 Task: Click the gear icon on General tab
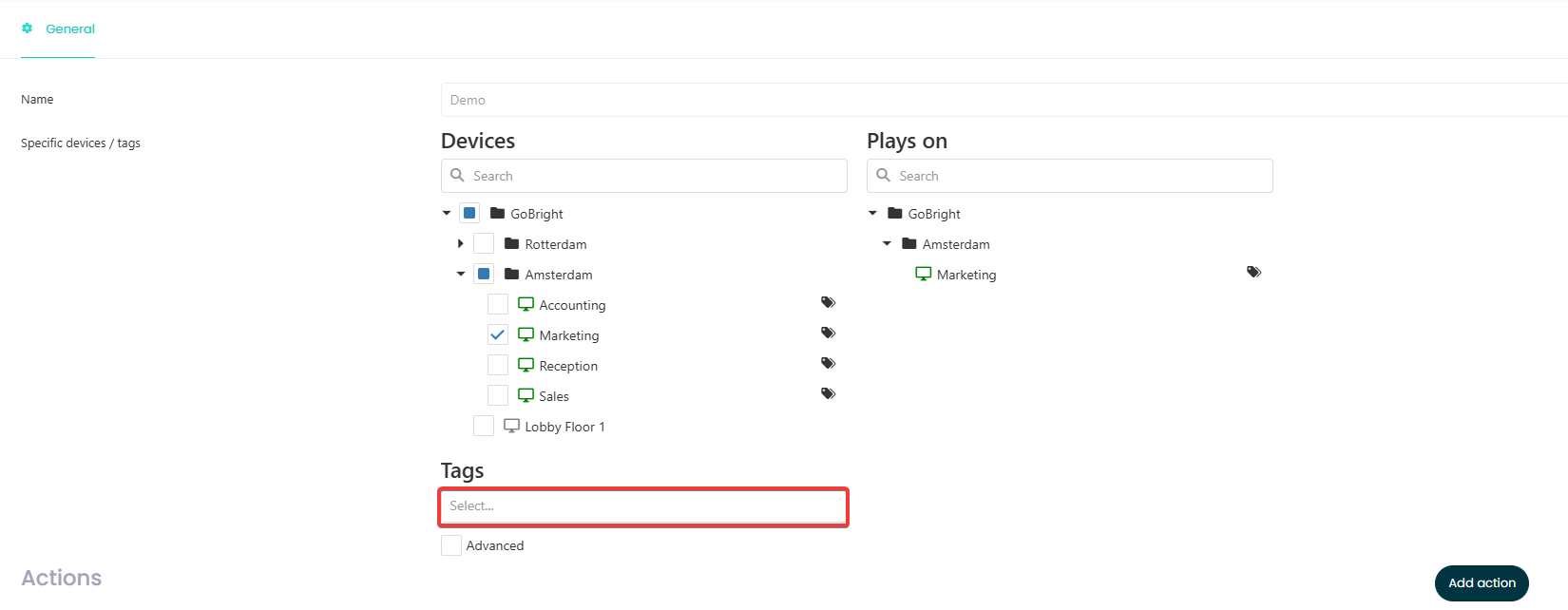(x=28, y=29)
